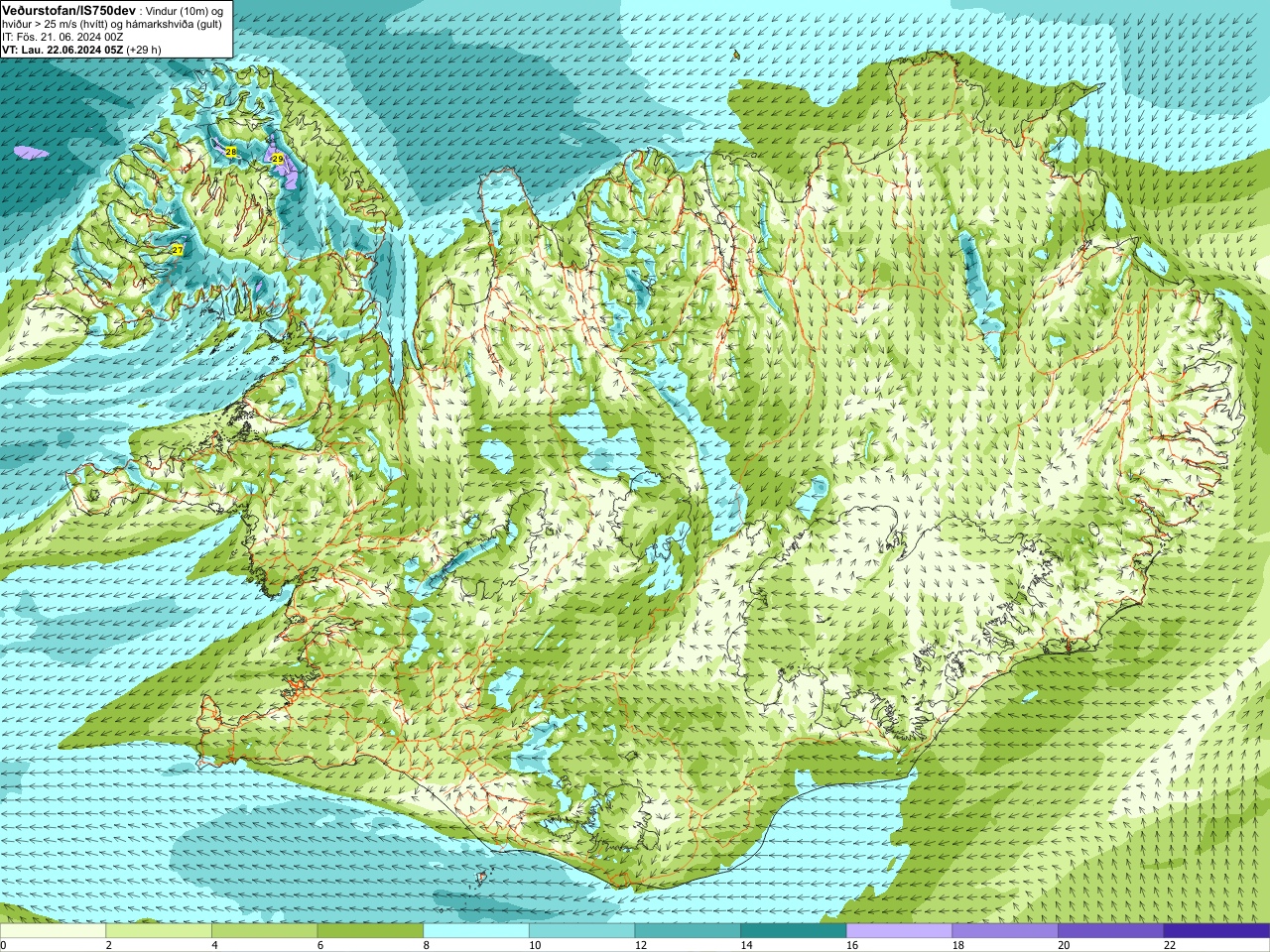Click the legend tick label '16'
1270x952 pixels.
852,946
